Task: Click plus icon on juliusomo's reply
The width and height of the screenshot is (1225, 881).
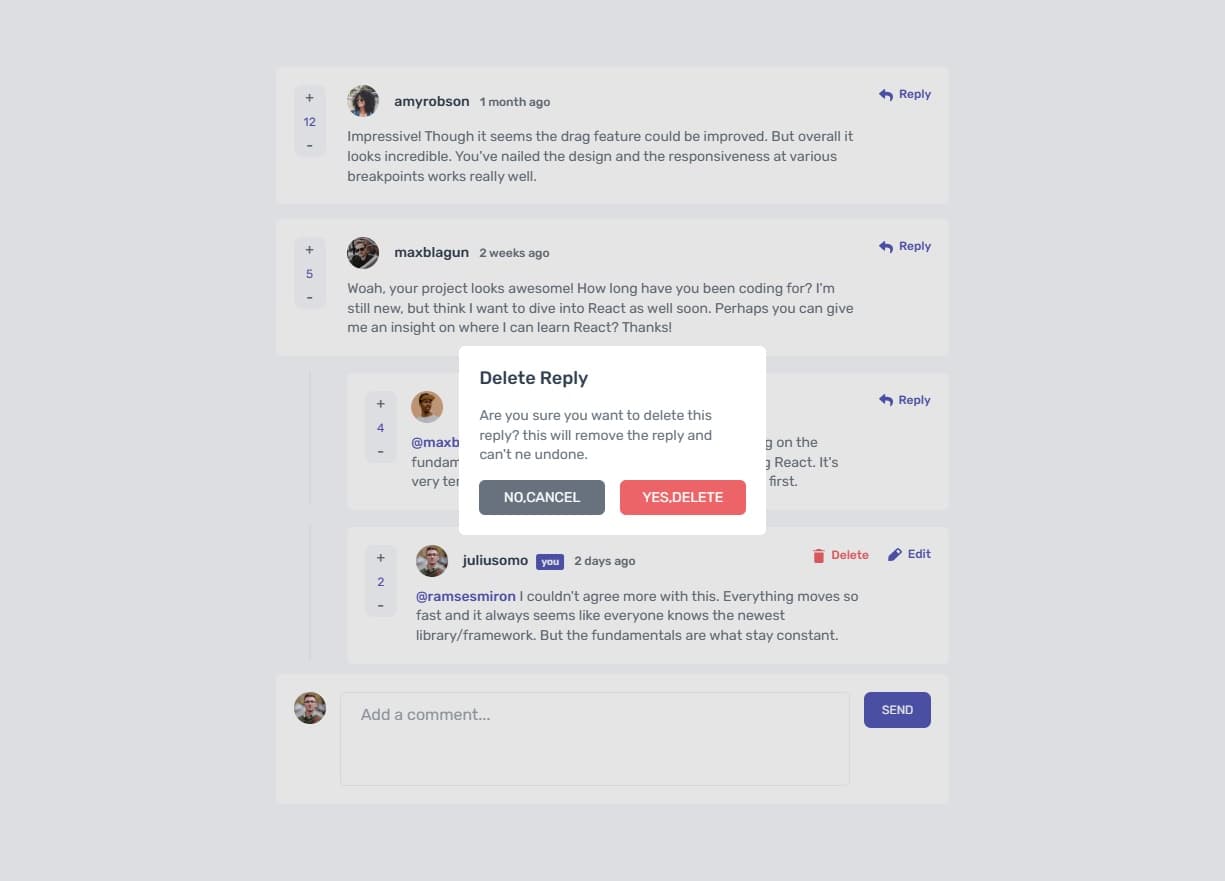Action: (x=380, y=558)
